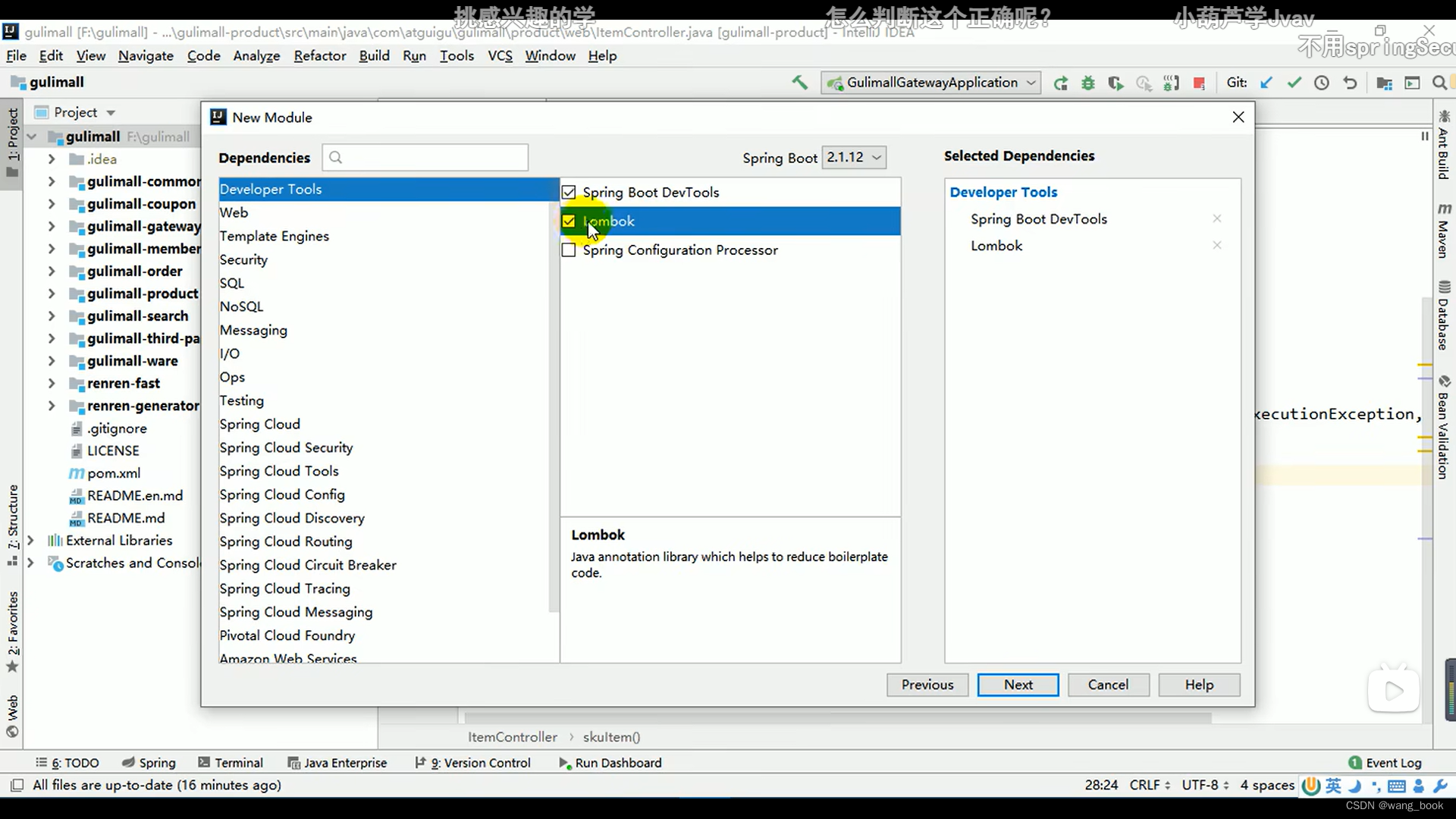This screenshot has width=1456, height=819.
Task: Click the UTF-8 encoding status
Action: click(1205, 786)
